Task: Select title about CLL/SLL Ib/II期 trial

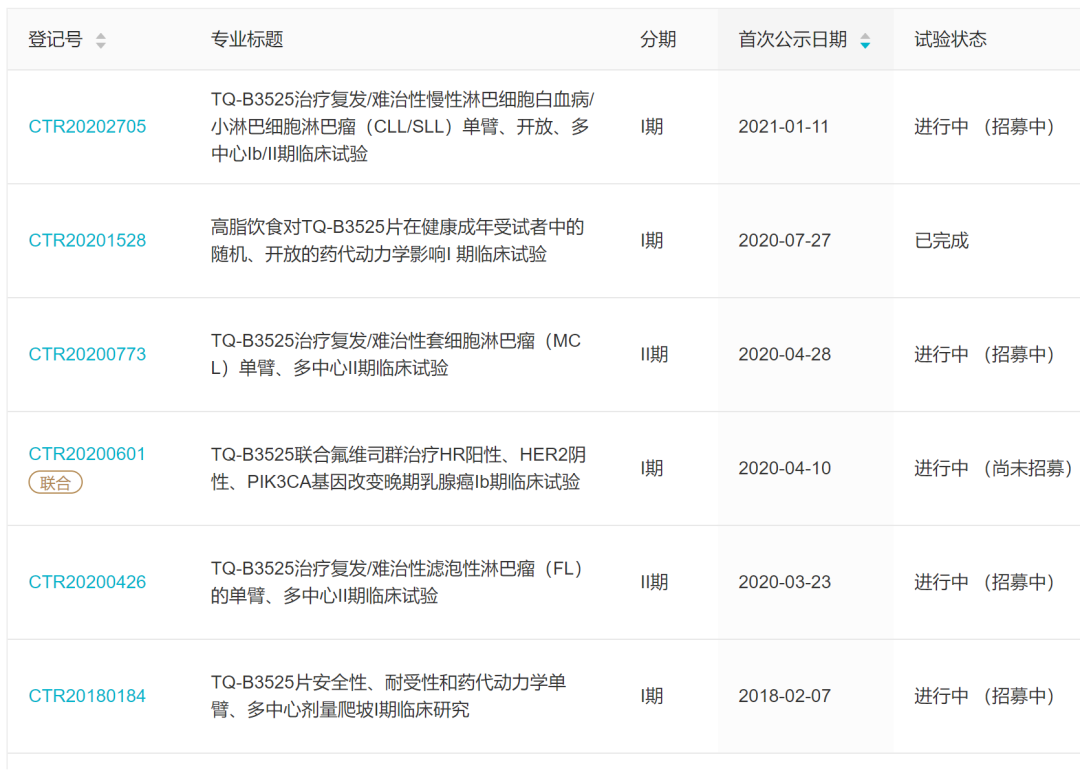Action: coord(403,127)
